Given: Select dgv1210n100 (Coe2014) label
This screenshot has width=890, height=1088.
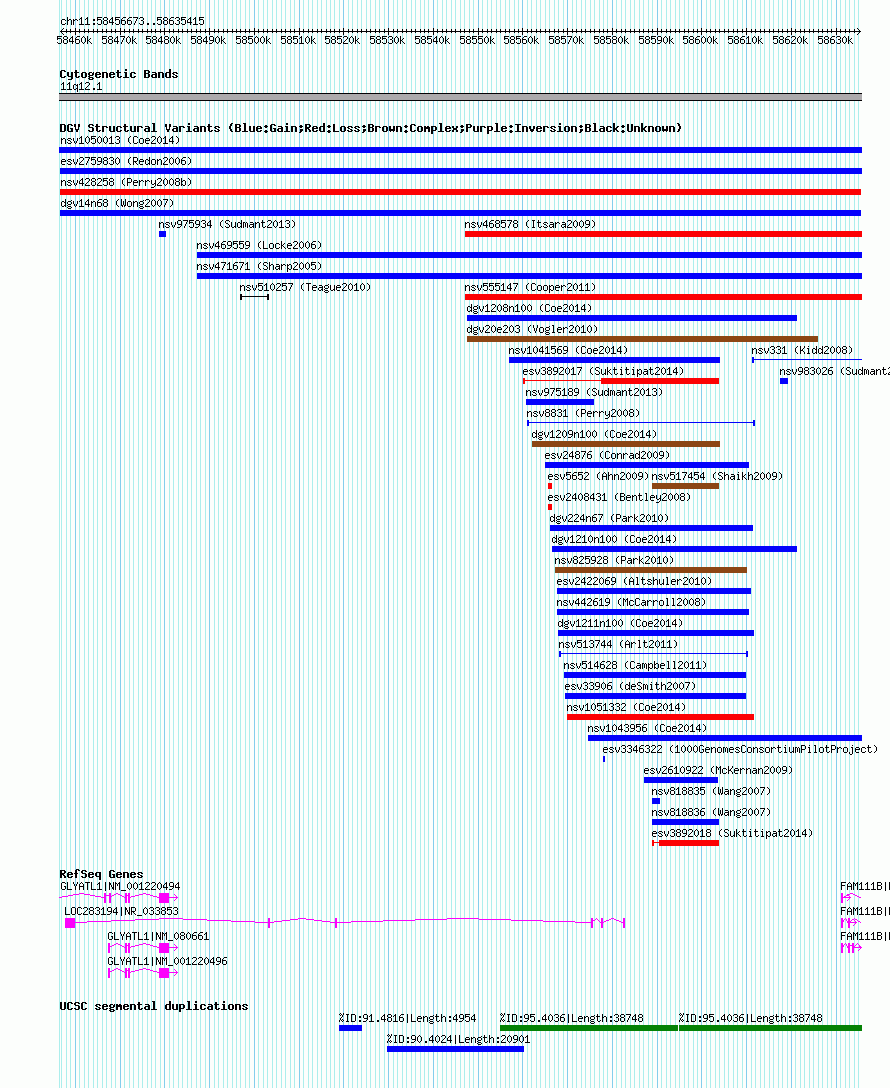Looking at the screenshot, I should tap(614, 539).
